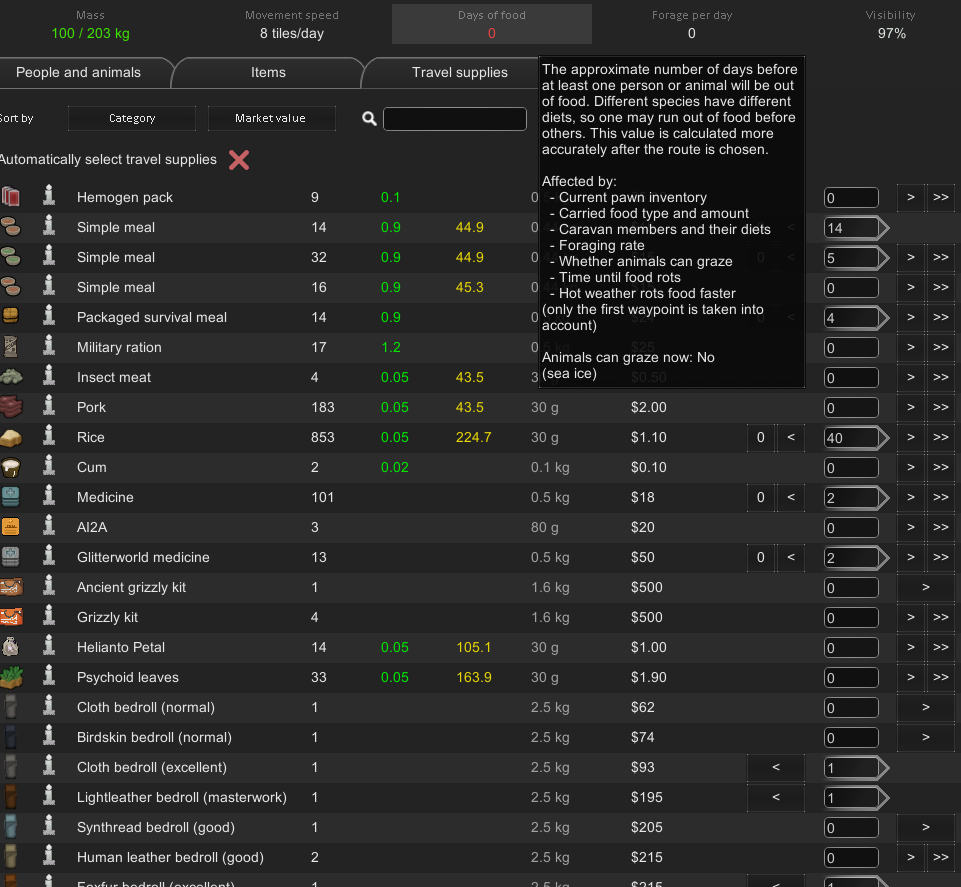Screen dimensions: 961x887
Task: Add one Psychoid leaves with > button
Action: pos(911,677)
